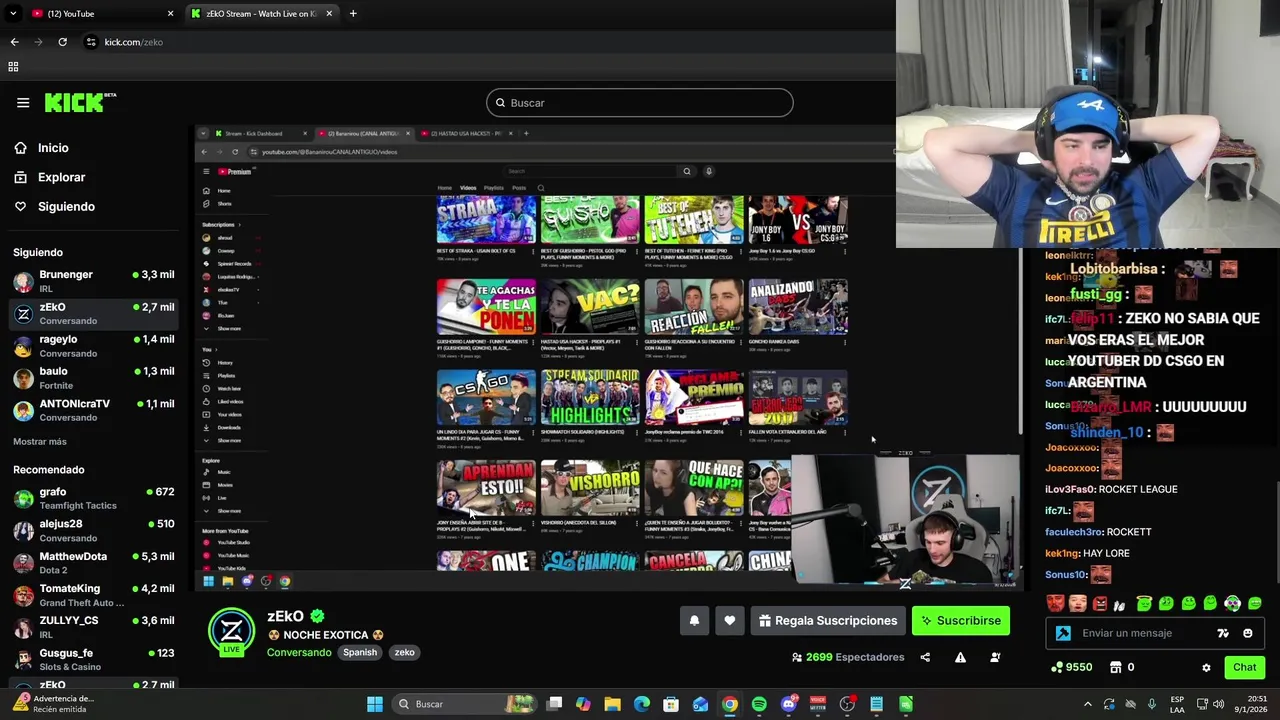Screen dimensions: 1280x720
Task: Open Brunenger's channel in Siguiendo list
Action: [93, 281]
